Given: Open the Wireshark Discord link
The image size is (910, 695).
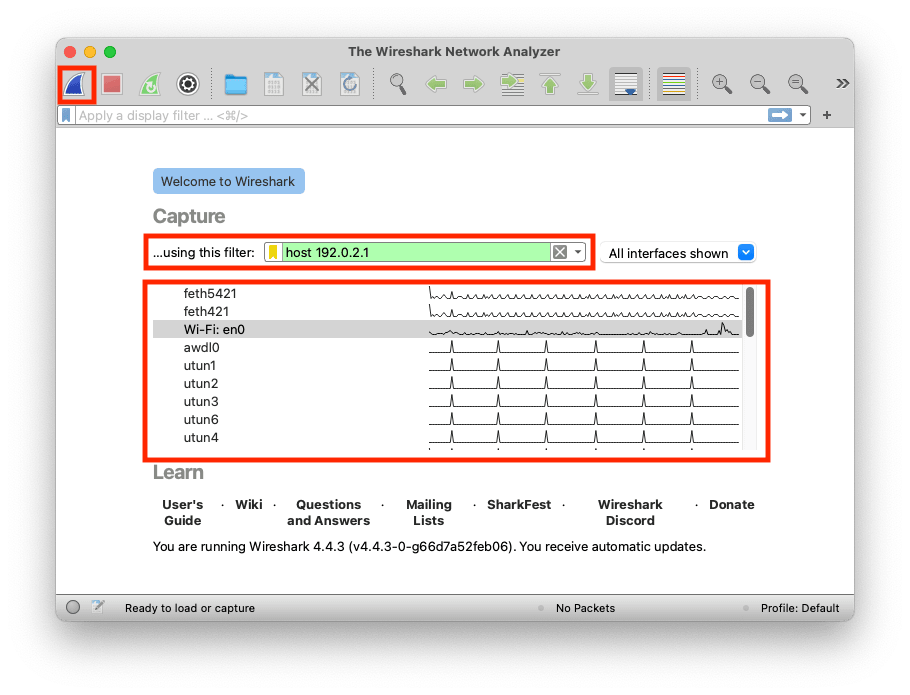Looking at the screenshot, I should pos(630,512).
